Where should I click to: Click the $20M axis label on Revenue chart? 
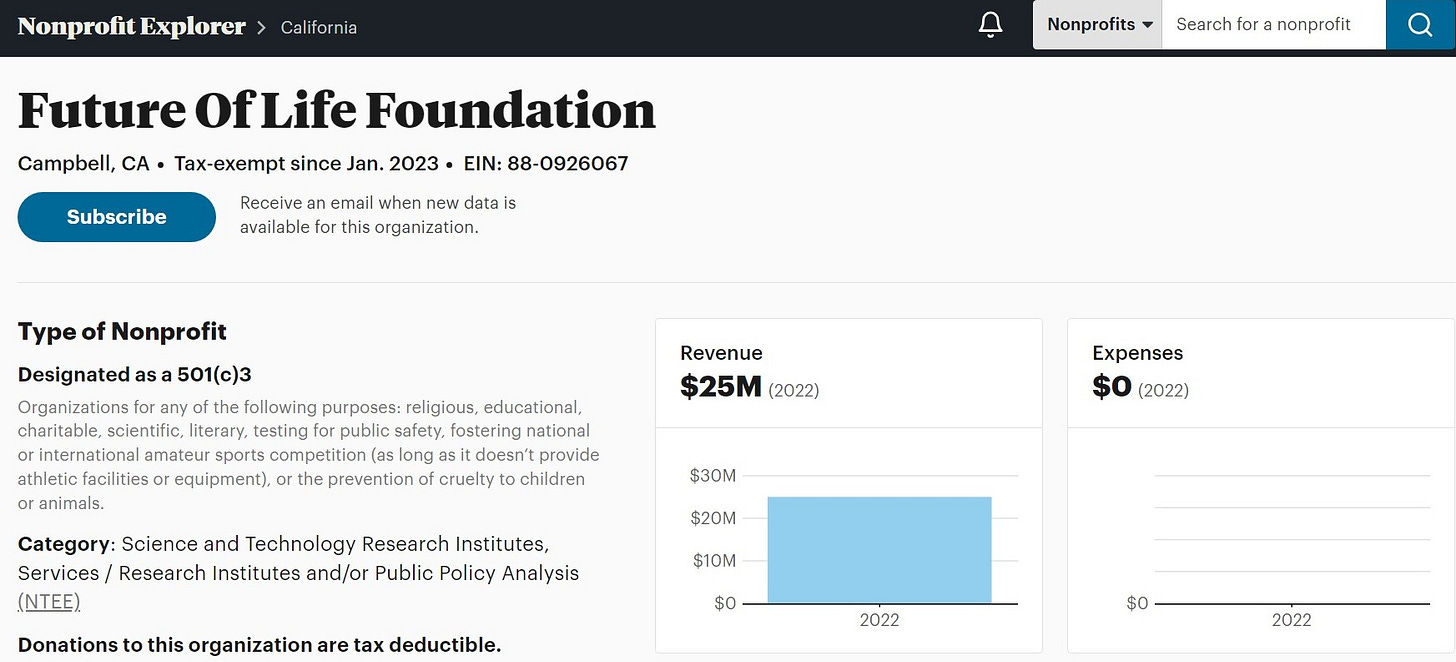(x=713, y=518)
